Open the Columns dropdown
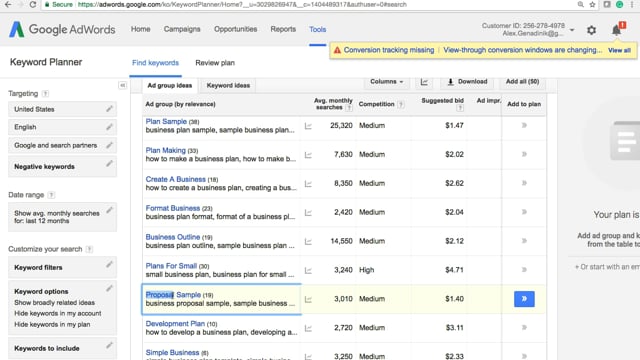 click(387, 82)
